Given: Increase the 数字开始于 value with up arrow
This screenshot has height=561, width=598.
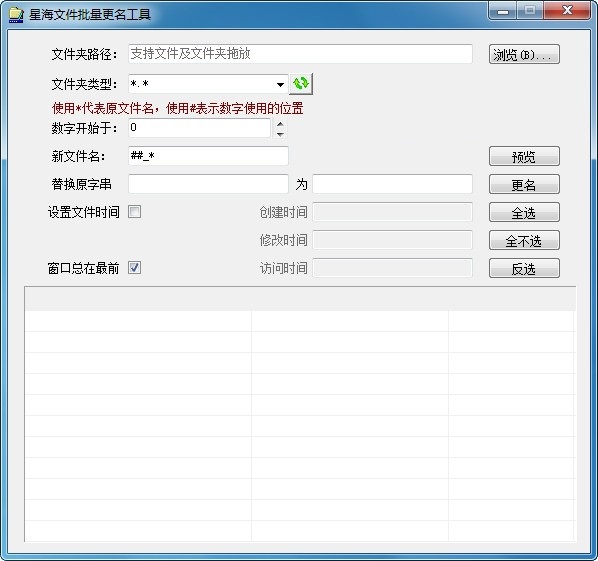Looking at the screenshot, I should pos(280,124).
